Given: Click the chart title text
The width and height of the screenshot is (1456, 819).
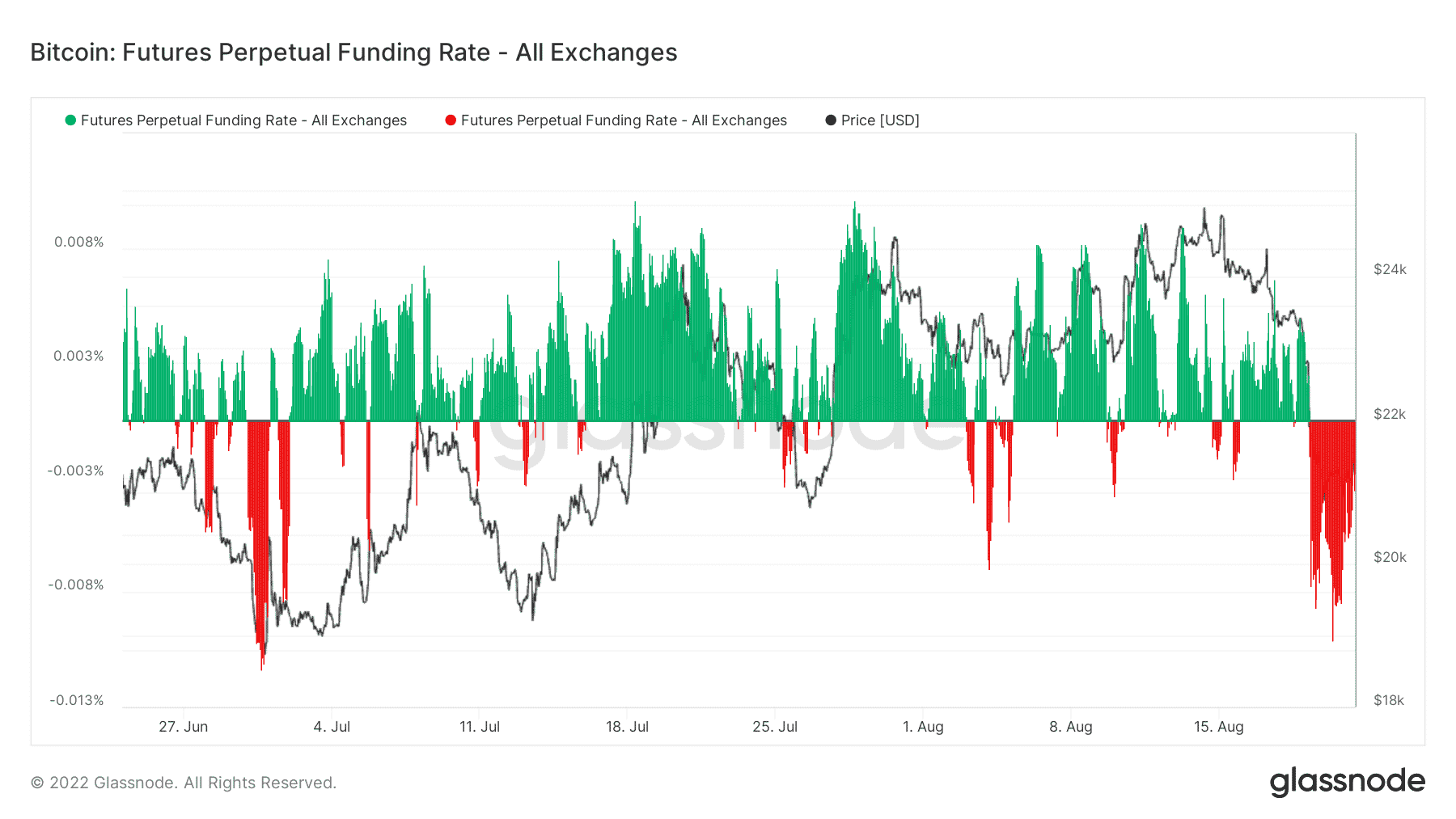Looking at the screenshot, I should click(x=353, y=53).
